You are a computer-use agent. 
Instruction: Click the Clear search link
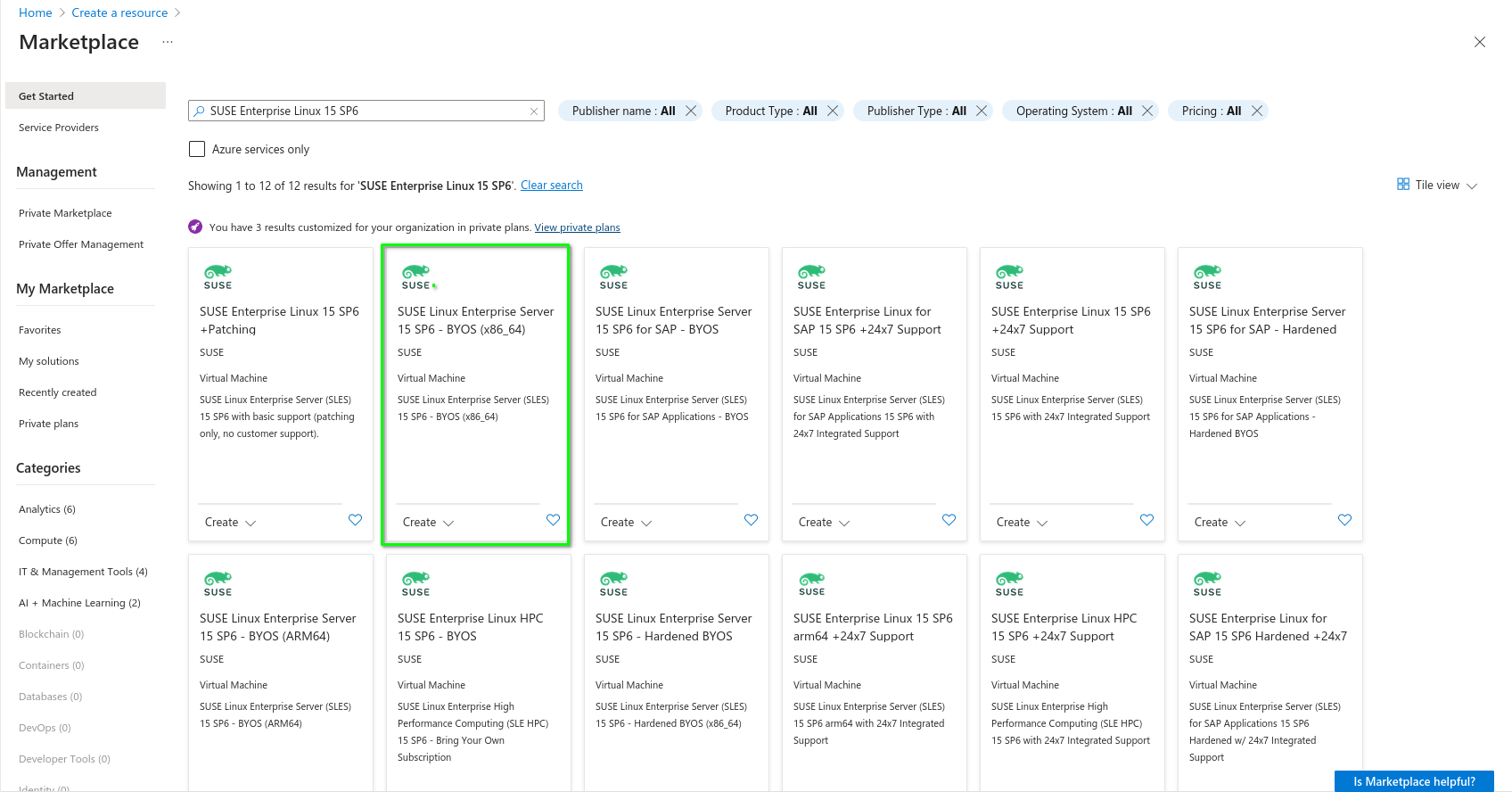pos(551,186)
